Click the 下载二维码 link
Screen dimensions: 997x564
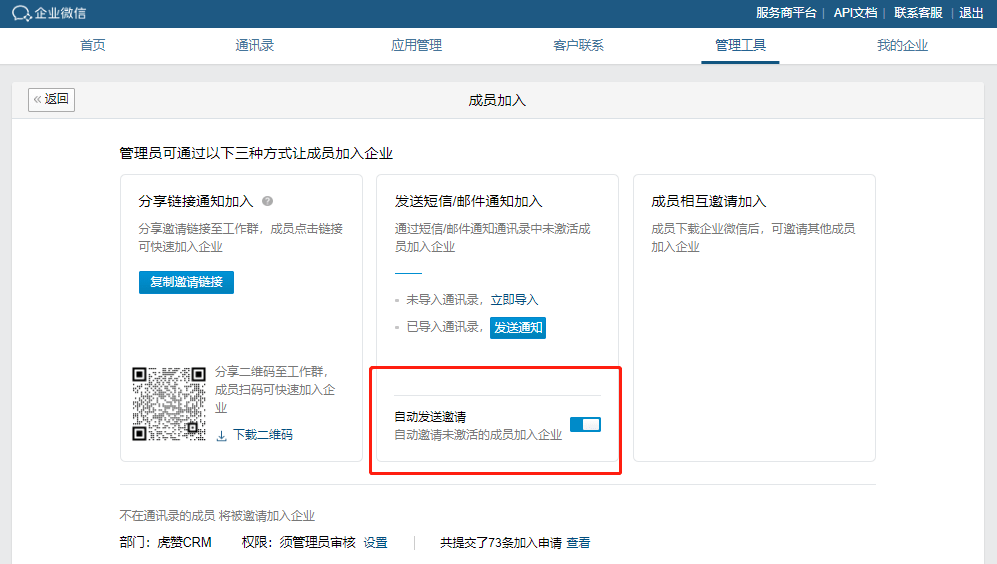click(x=263, y=435)
